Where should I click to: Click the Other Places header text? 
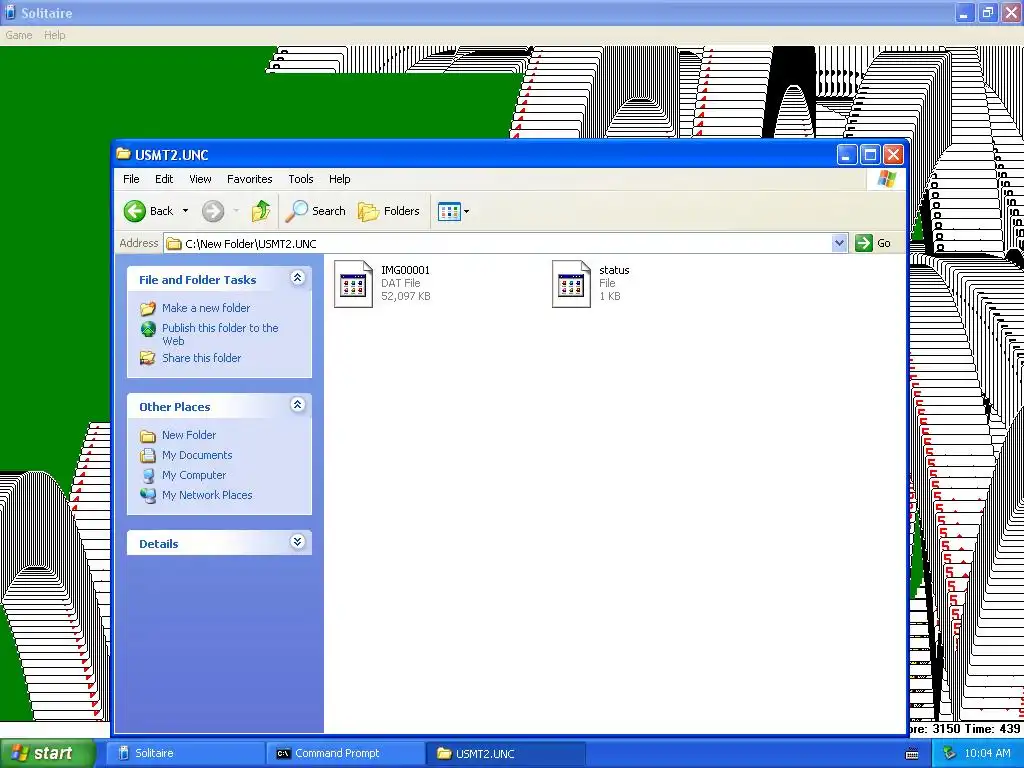coord(174,407)
